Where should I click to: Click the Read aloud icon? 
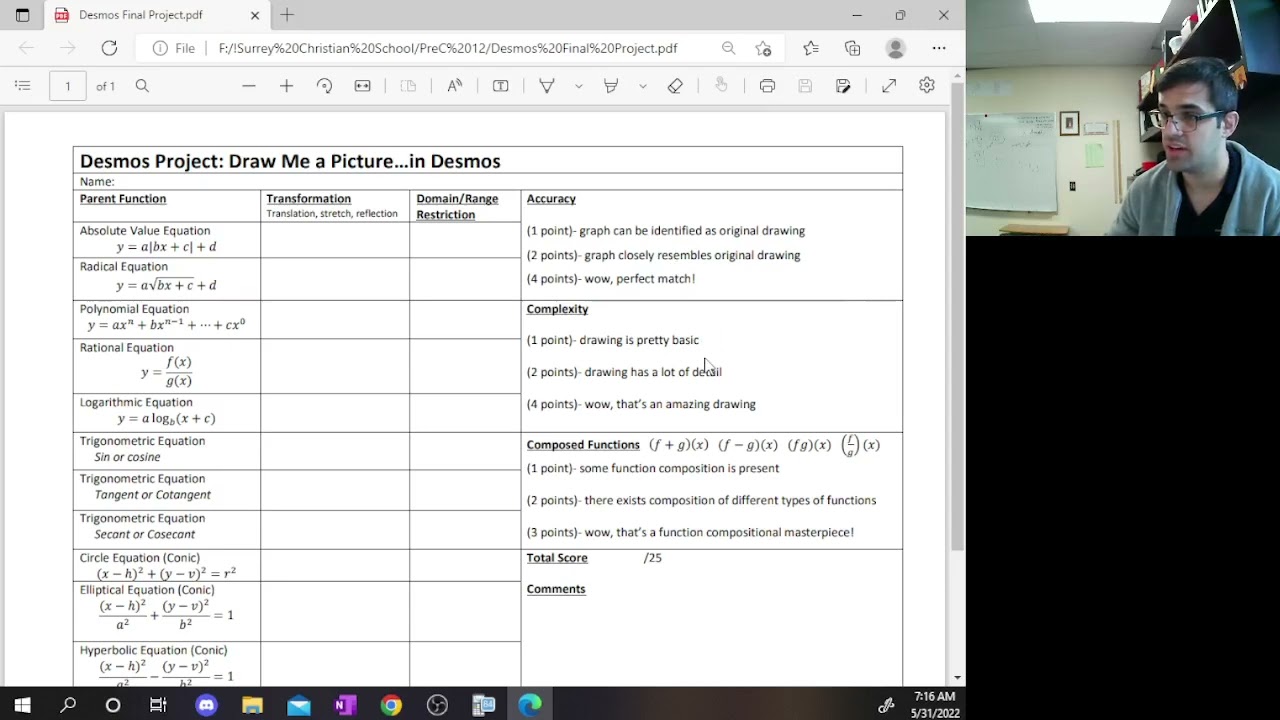click(455, 86)
